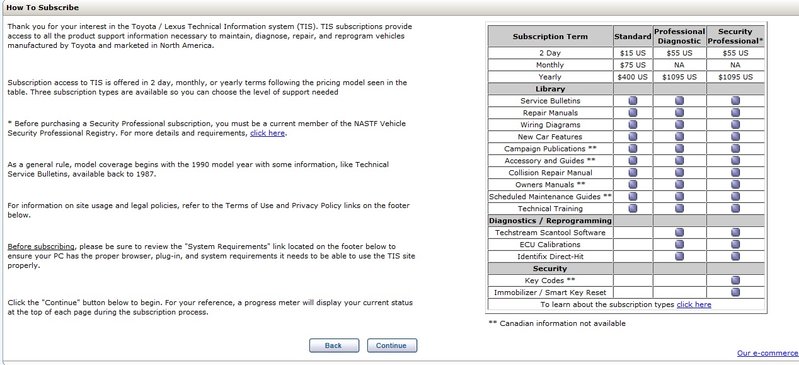
Task: Click the '$75 US' monthly price cell
Action: (632, 65)
